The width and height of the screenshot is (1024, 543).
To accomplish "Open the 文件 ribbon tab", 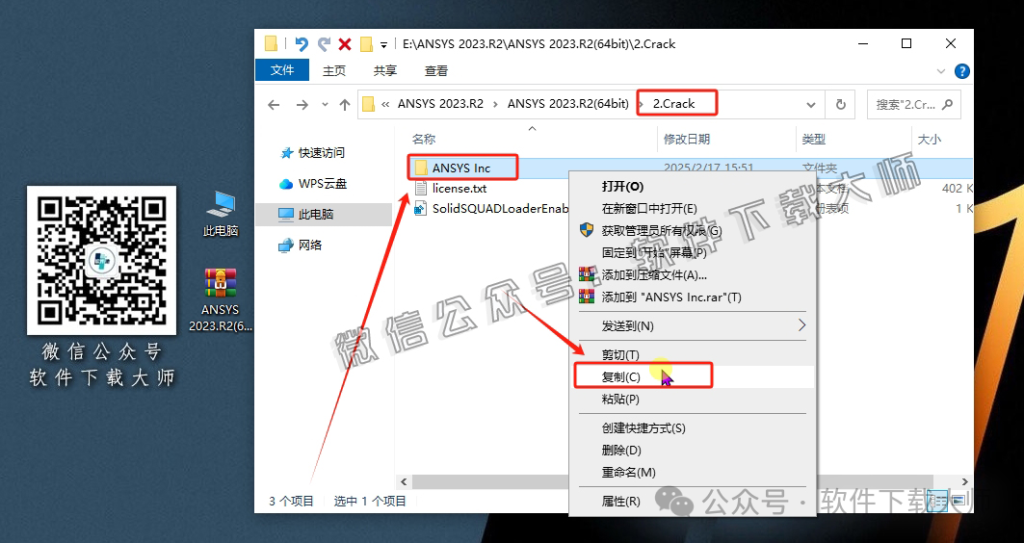I will (282, 71).
